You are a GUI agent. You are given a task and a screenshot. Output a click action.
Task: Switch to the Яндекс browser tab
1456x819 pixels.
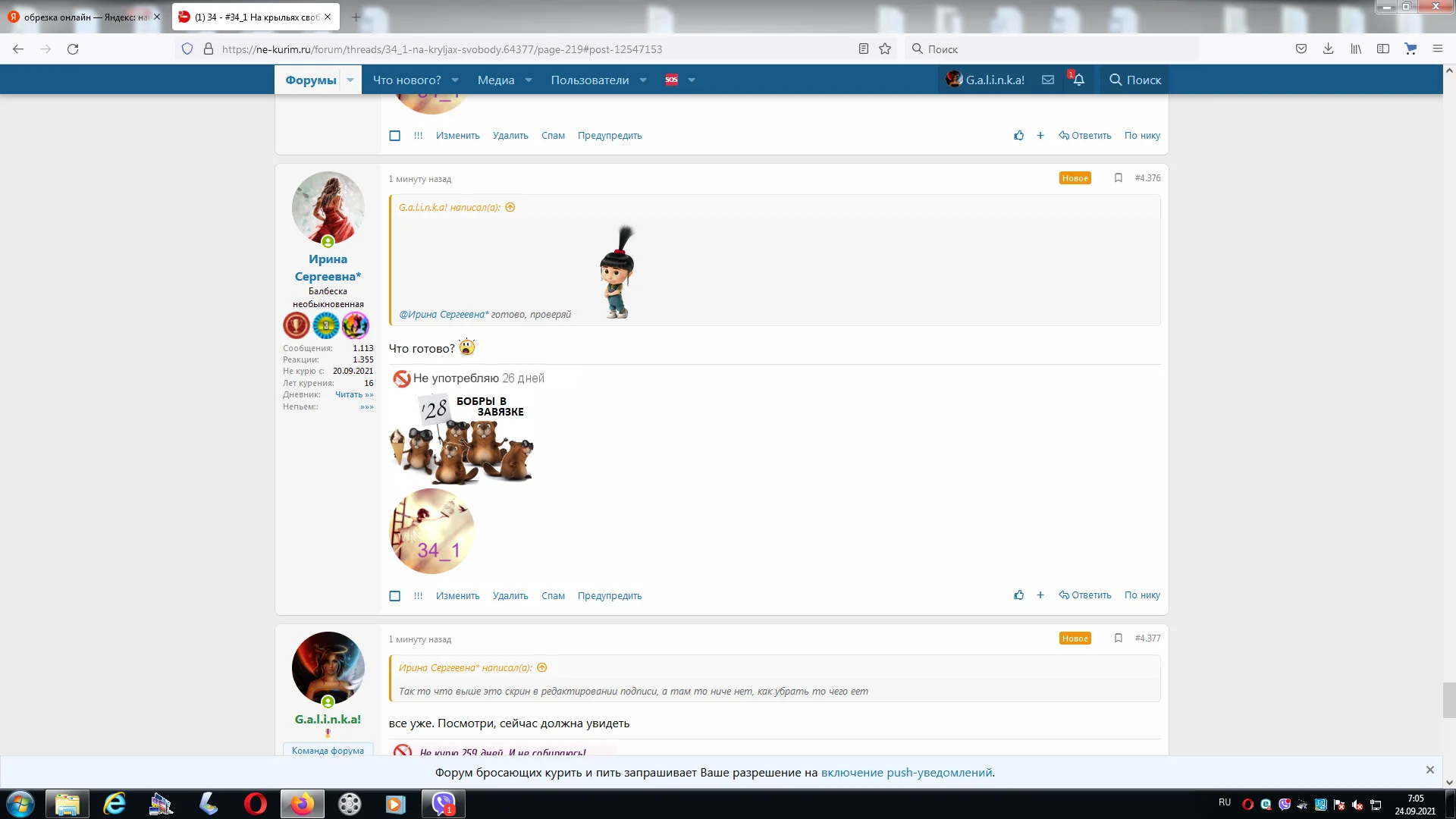(80, 16)
